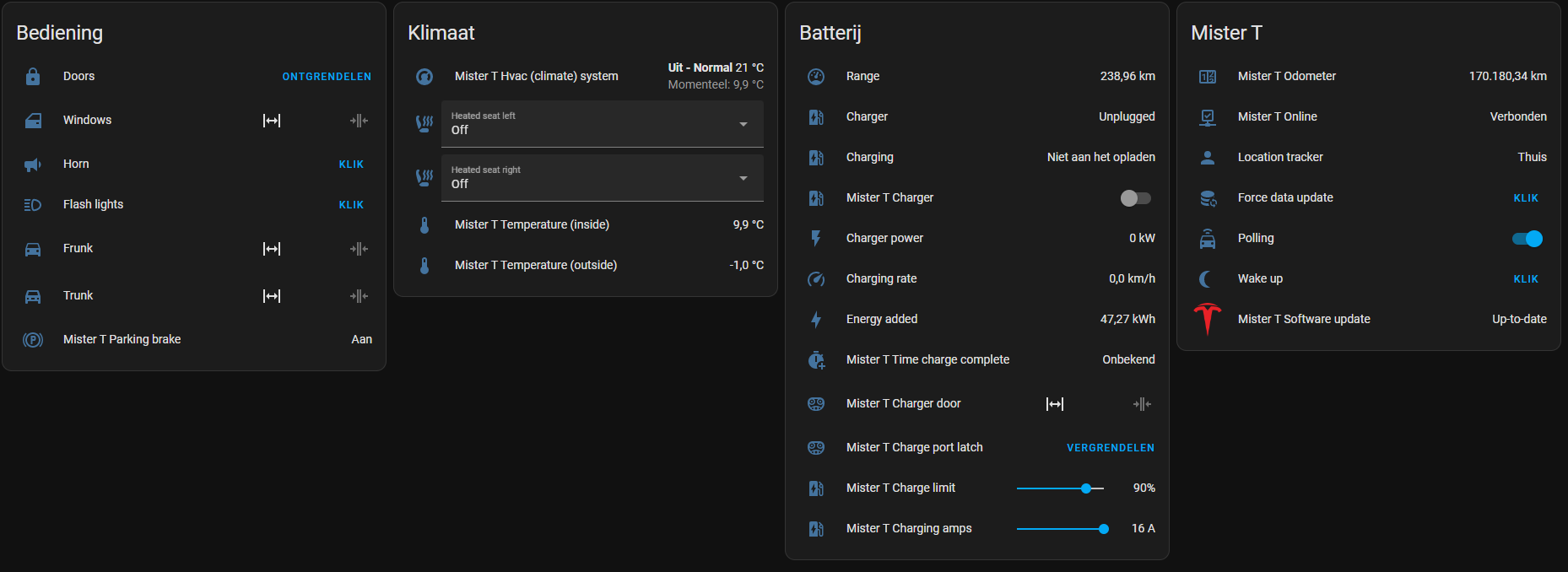Open the Mister T Odometer entry
The height and width of the screenshot is (572, 1568).
pos(1286,76)
